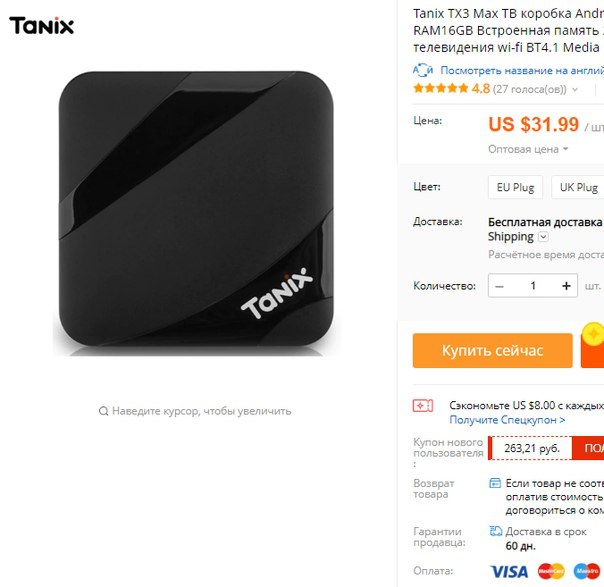Screen dimensions: 604x587
Task: Select the EU Plug option
Action: tap(515, 187)
